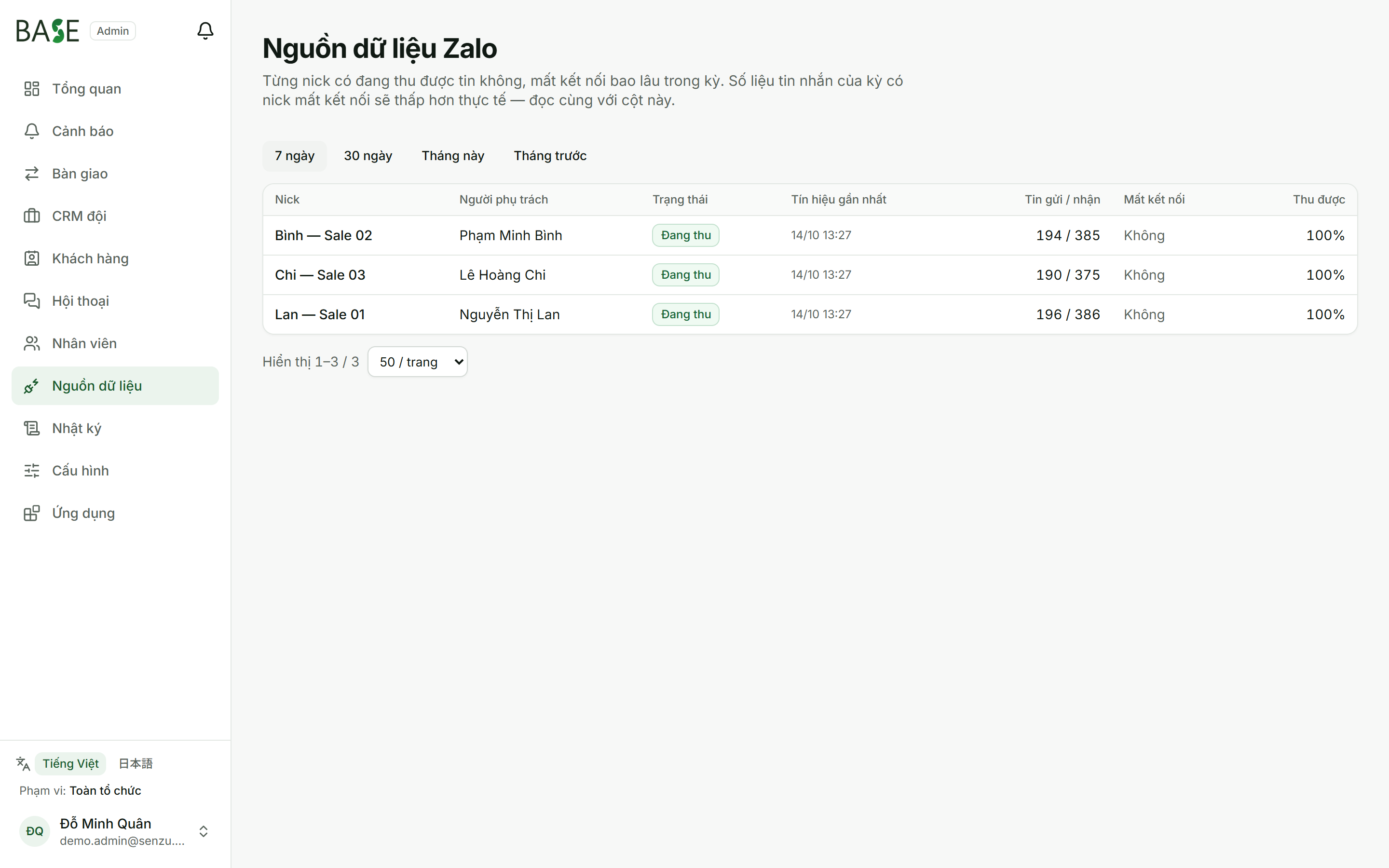Click the Ứng dụng apps icon

click(31, 513)
